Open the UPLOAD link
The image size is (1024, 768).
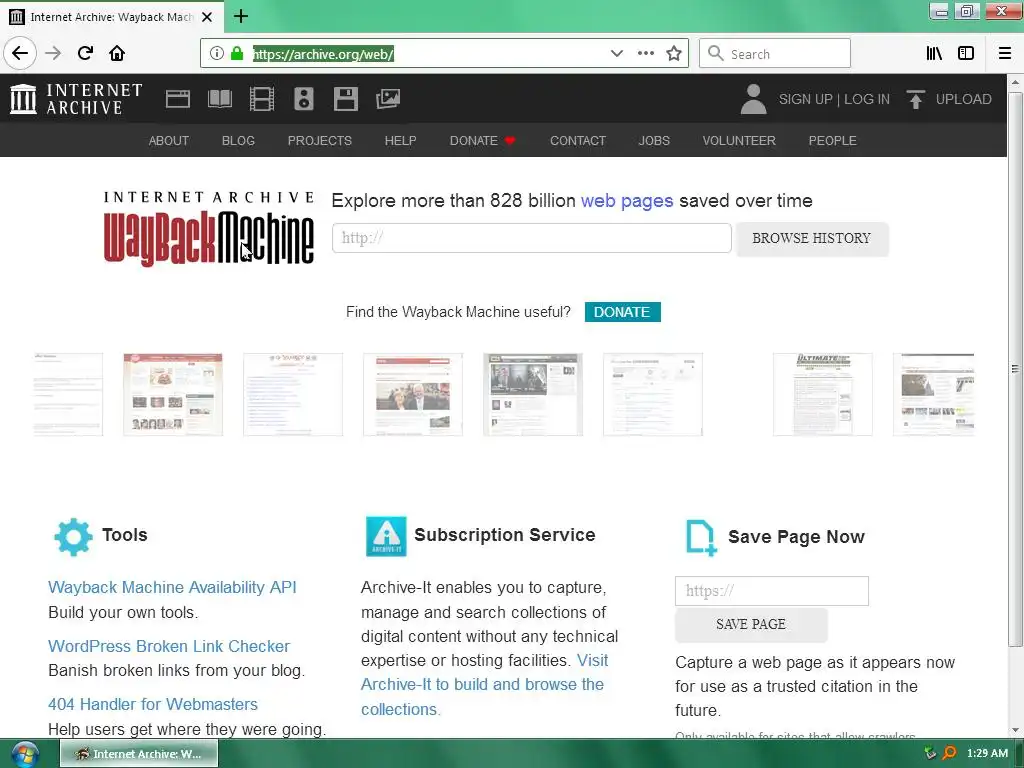click(963, 99)
